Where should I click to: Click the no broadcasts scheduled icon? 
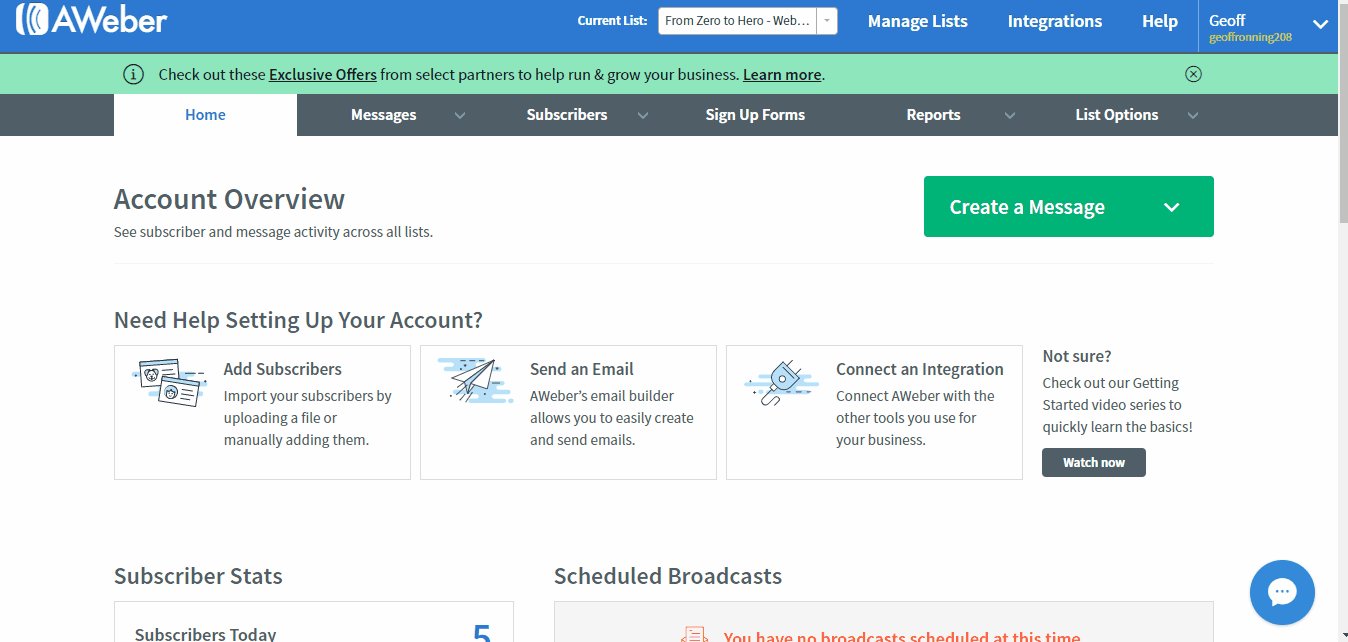(694, 634)
